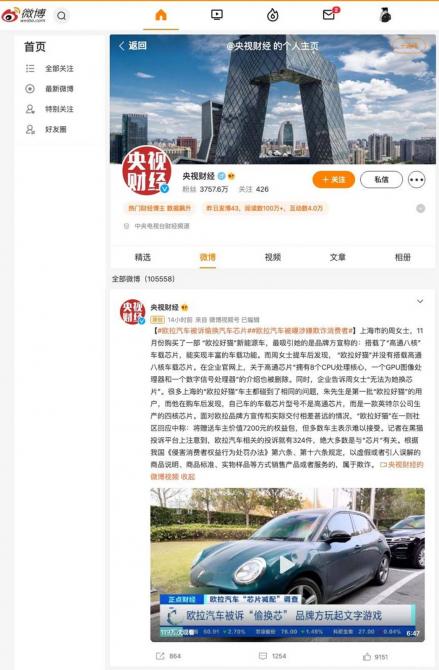Follow 央视财经 with the orange 关注 button
The height and width of the screenshot is (670, 439).
click(334, 179)
